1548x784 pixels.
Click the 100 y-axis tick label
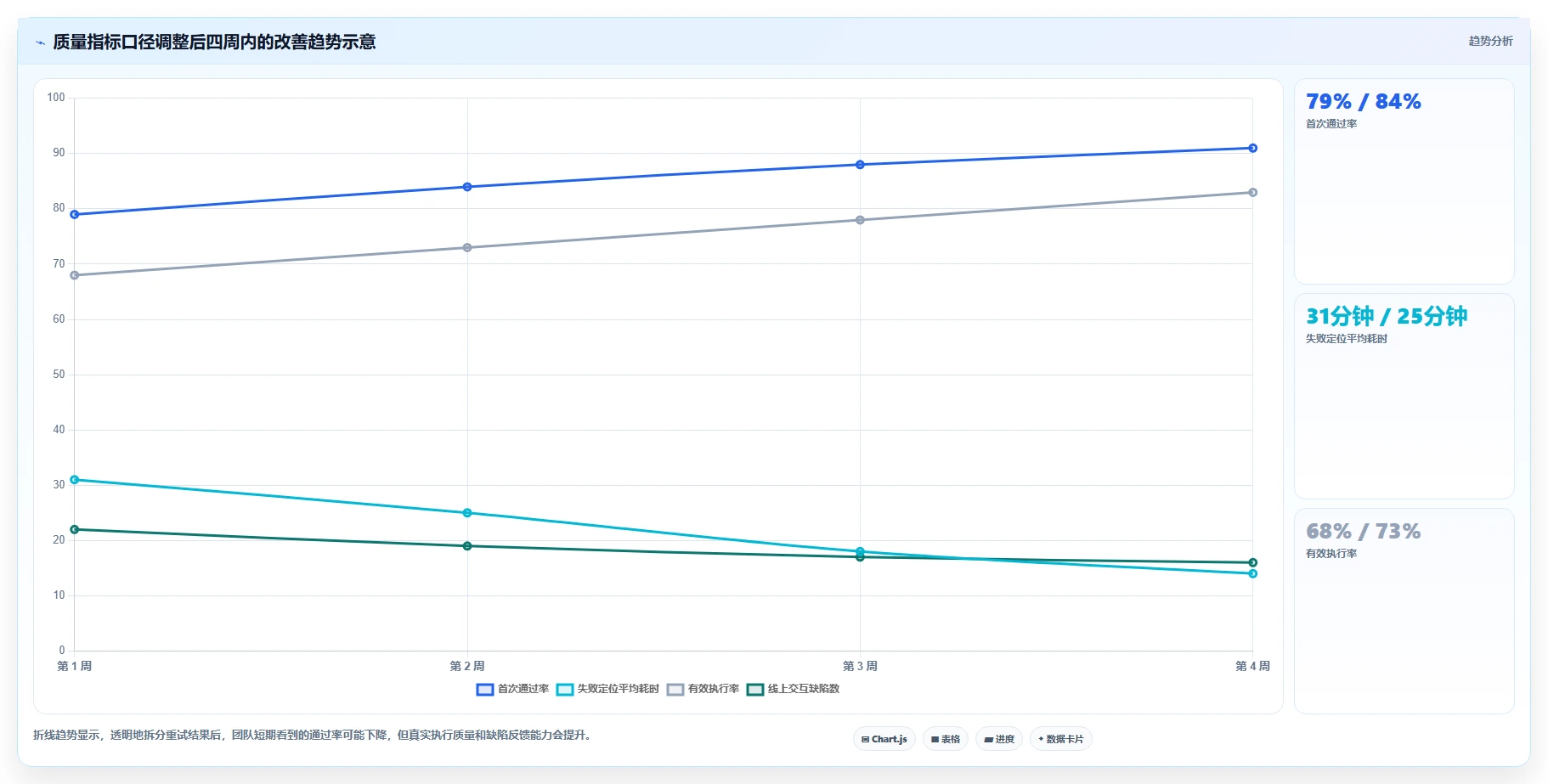pyautogui.click(x=56, y=98)
